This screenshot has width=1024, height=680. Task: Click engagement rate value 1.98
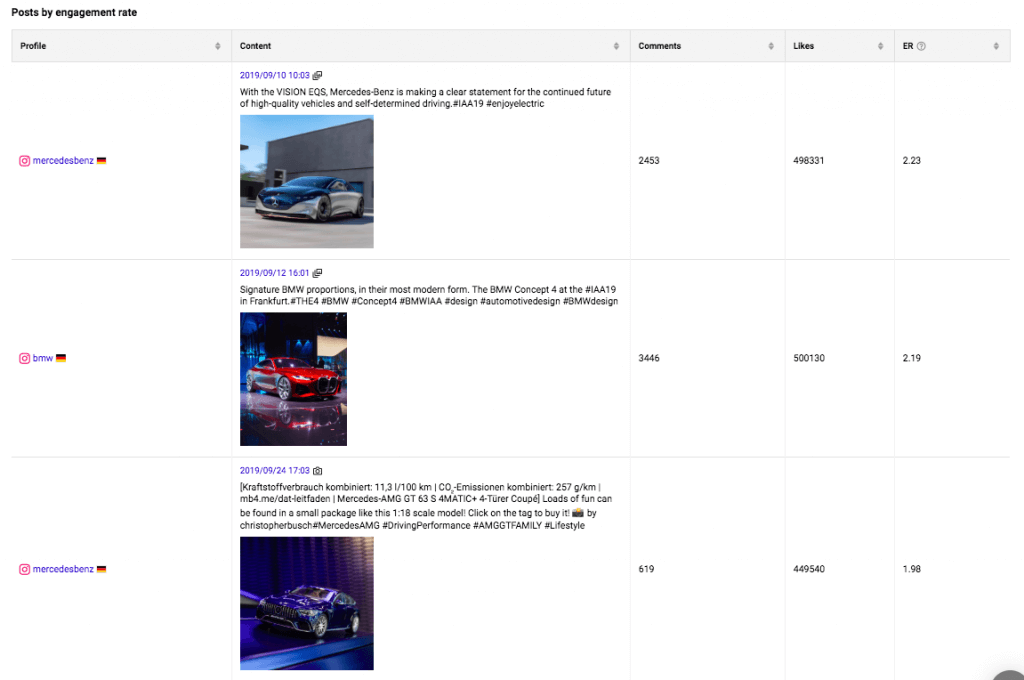(912, 569)
